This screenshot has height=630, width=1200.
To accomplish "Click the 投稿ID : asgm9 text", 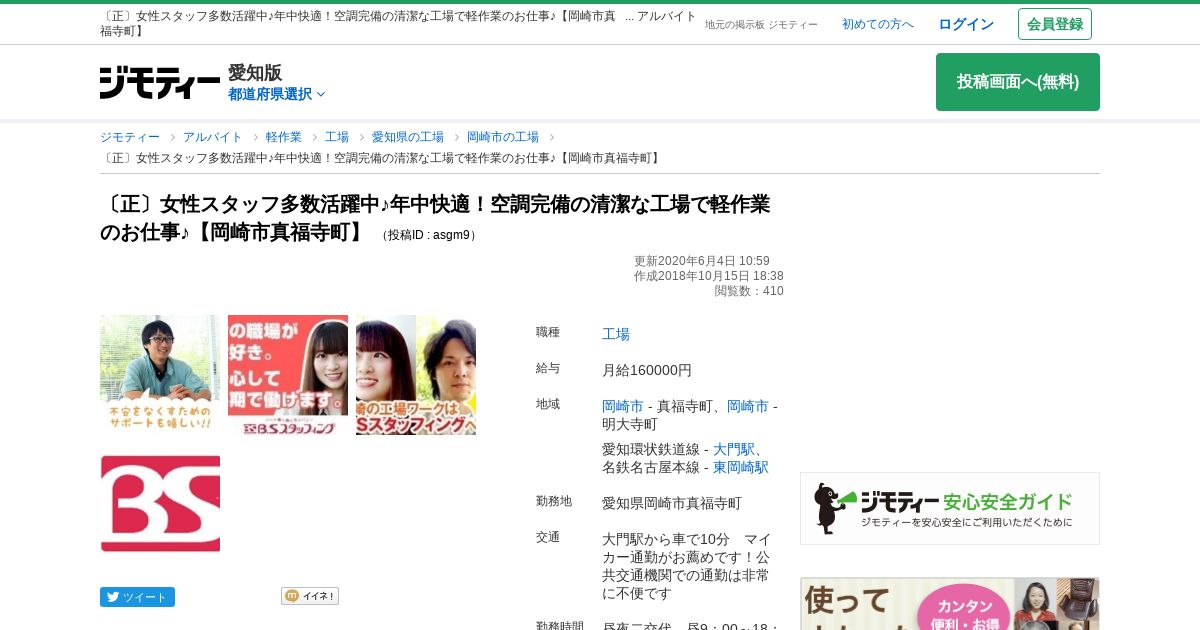I will [428, 235].
